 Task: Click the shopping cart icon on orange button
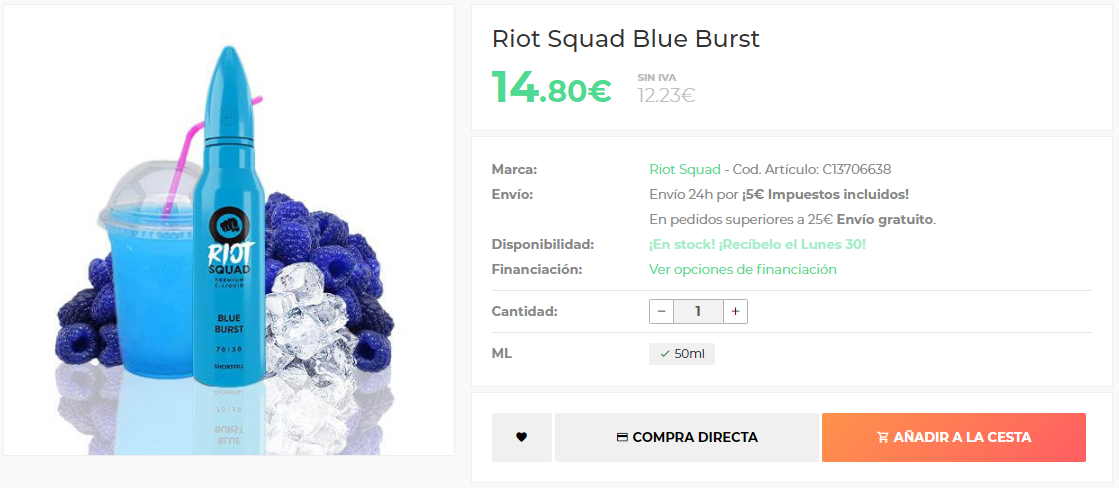coord(882,437)
